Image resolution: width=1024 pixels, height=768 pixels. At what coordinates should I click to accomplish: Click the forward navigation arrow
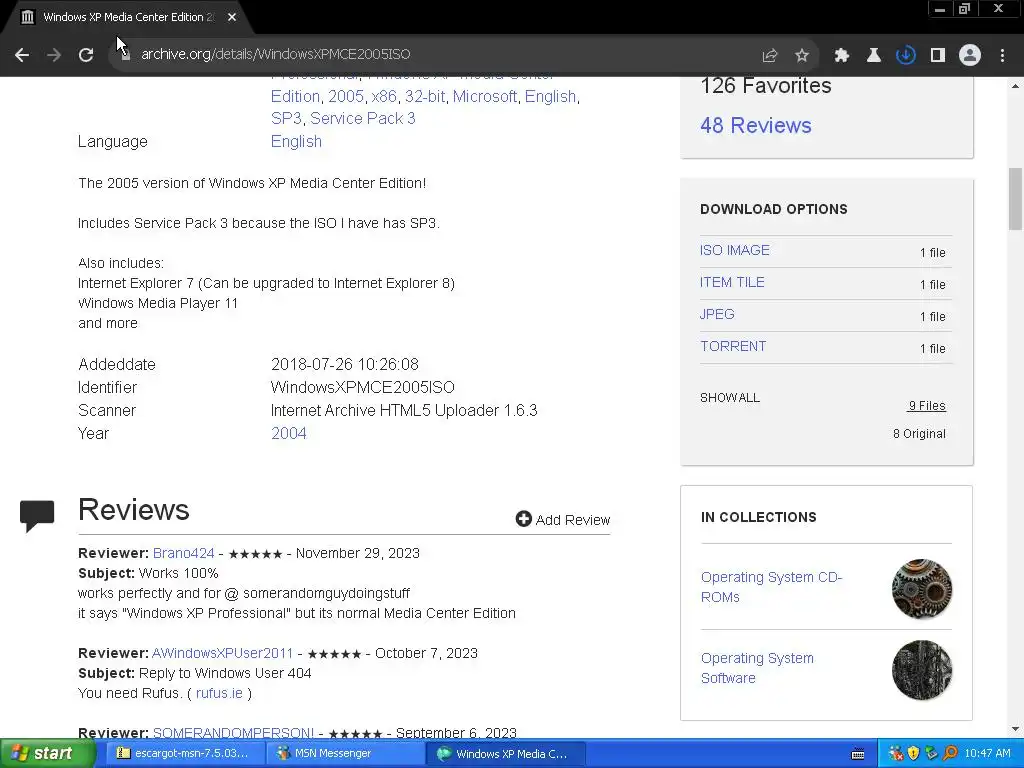[x=54, y=55]
